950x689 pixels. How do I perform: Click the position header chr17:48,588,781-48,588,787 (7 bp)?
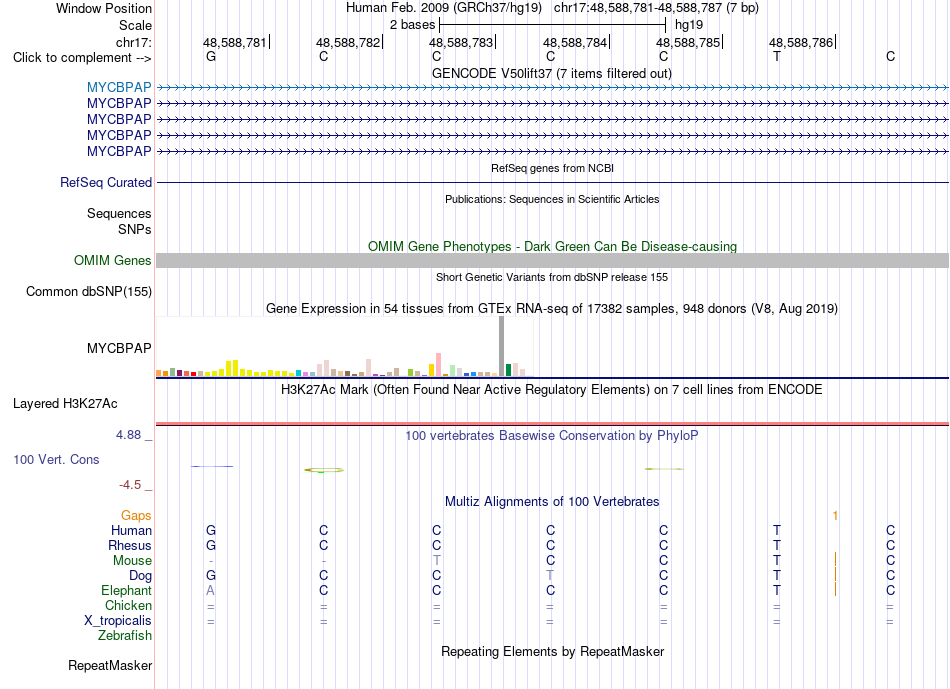point(656,8)
